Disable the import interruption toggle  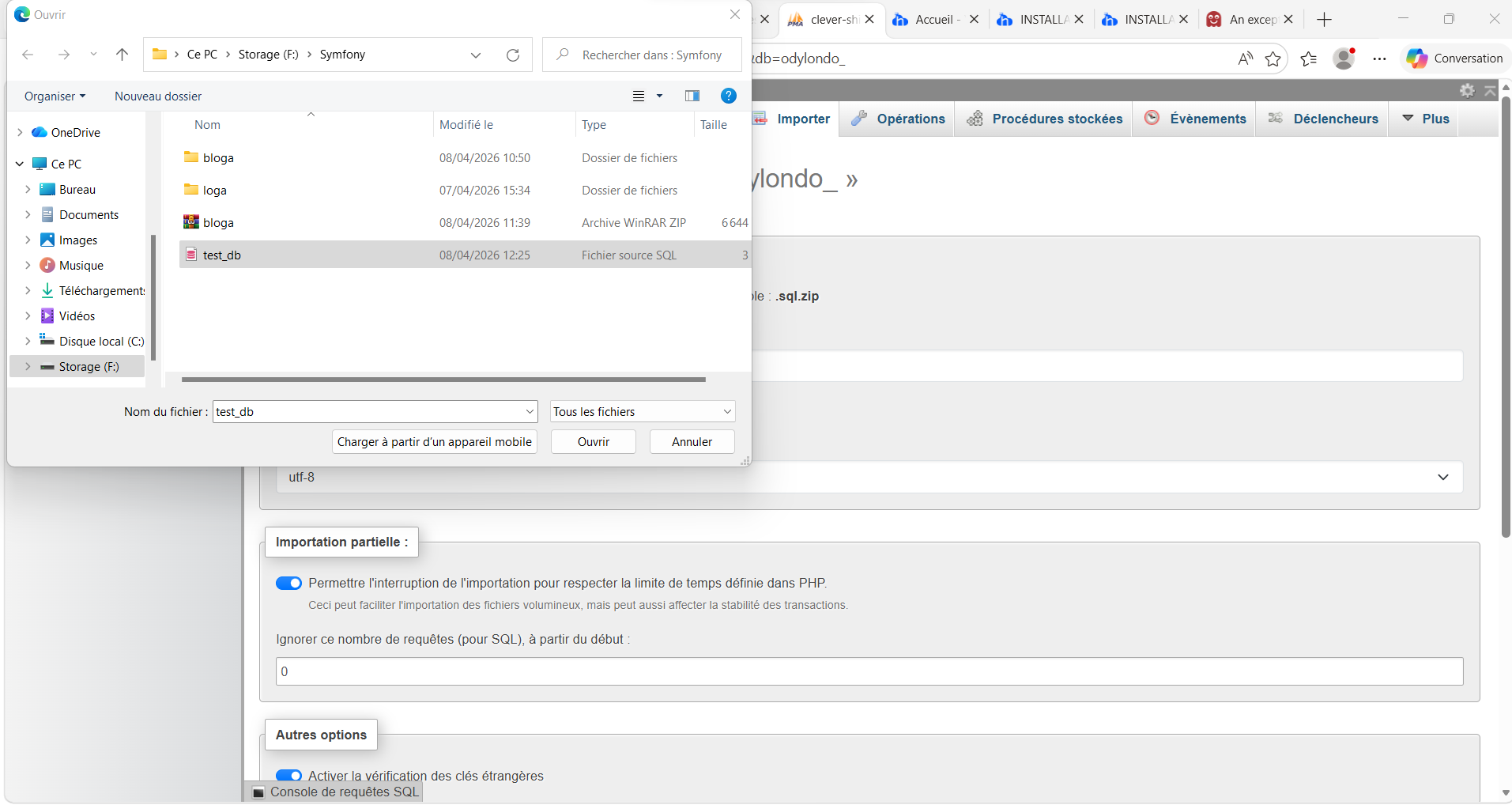[x=288, y=584]
